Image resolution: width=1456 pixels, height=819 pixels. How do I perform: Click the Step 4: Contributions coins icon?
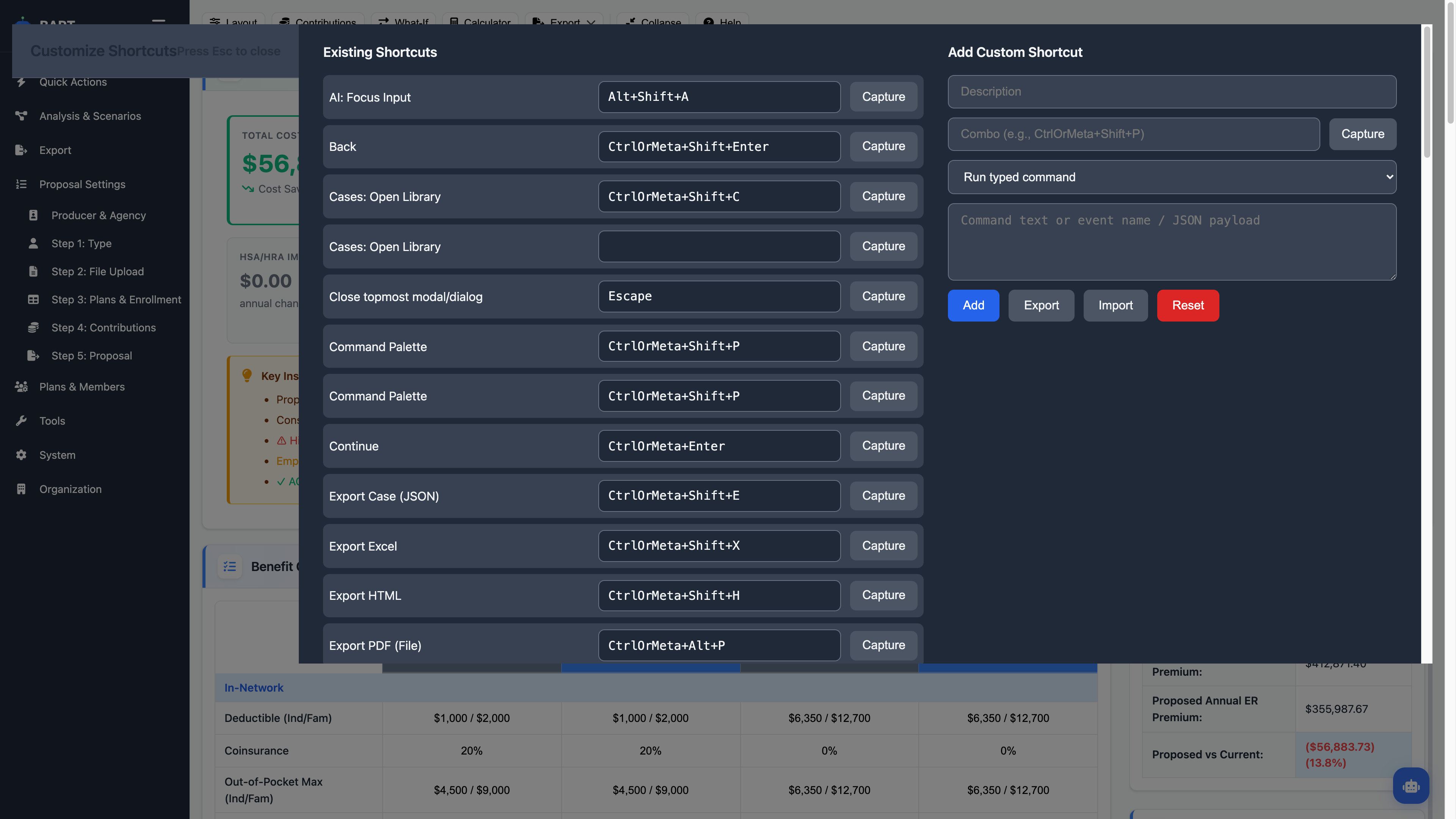33,327
